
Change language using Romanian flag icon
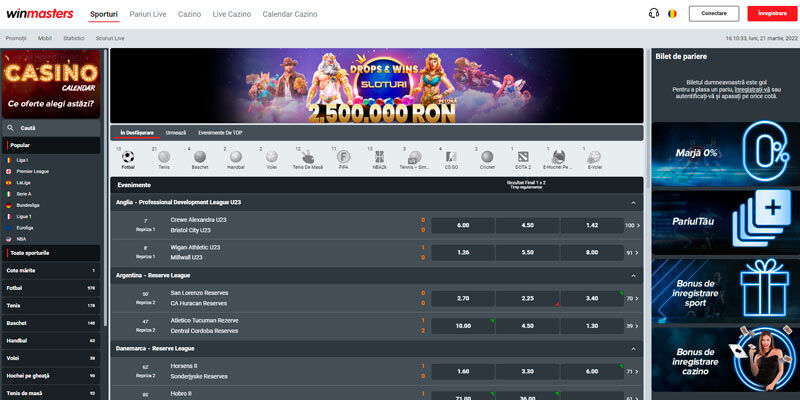pyautogui.click(x=672, y=14)
